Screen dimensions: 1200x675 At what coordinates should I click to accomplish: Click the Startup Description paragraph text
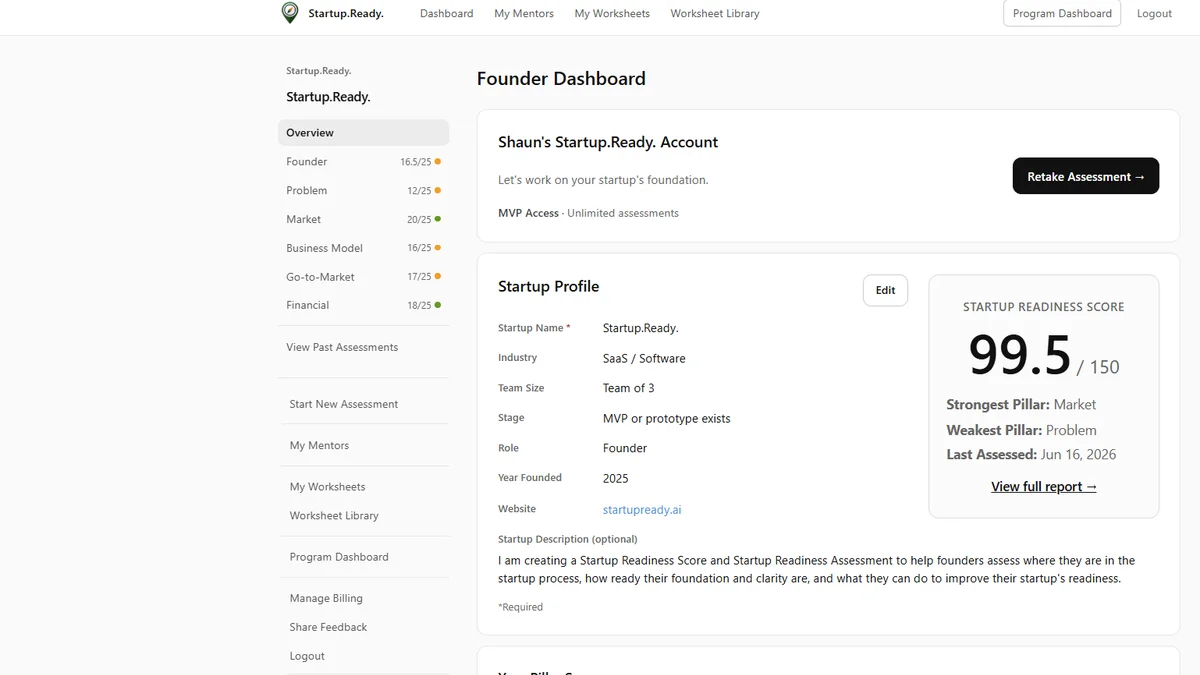pyautogui.click(x=816, y=569)
